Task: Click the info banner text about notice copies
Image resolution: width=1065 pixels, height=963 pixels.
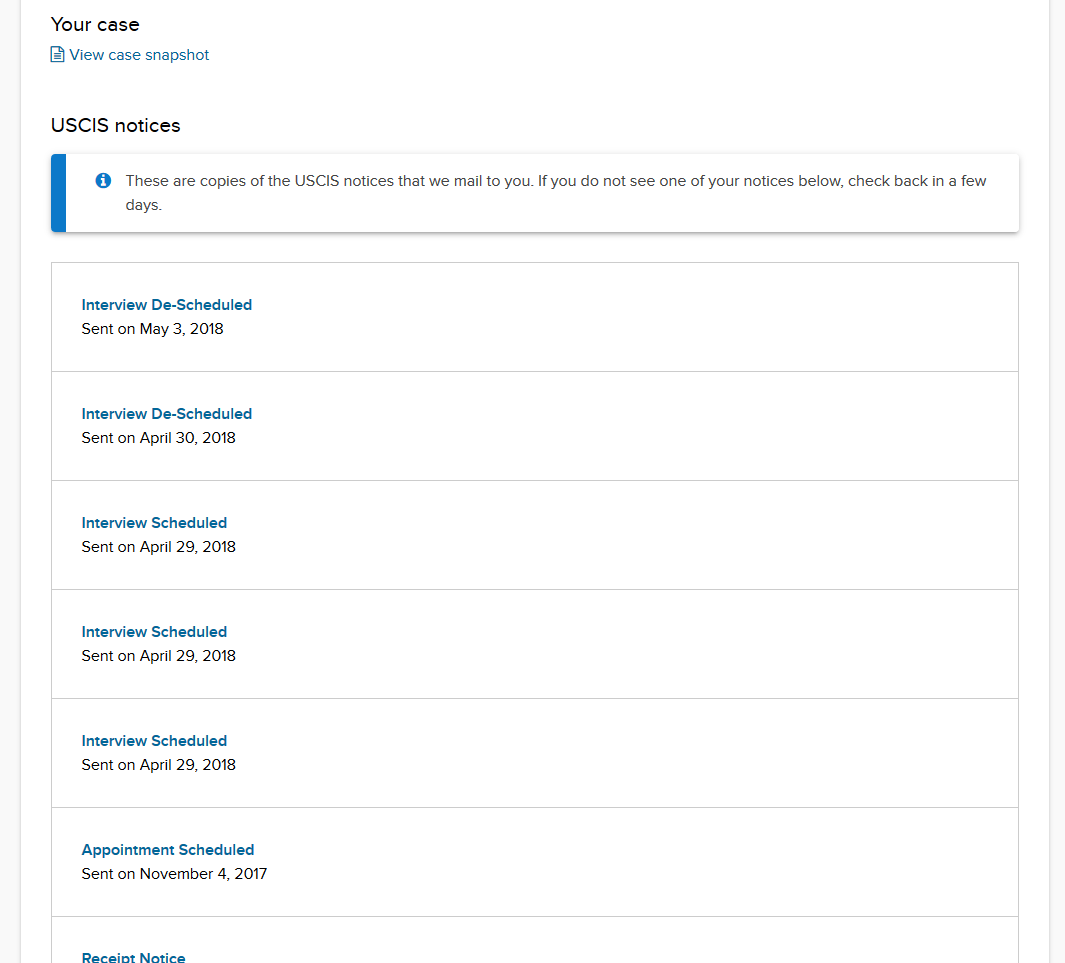Action: (x=556, y=193)
